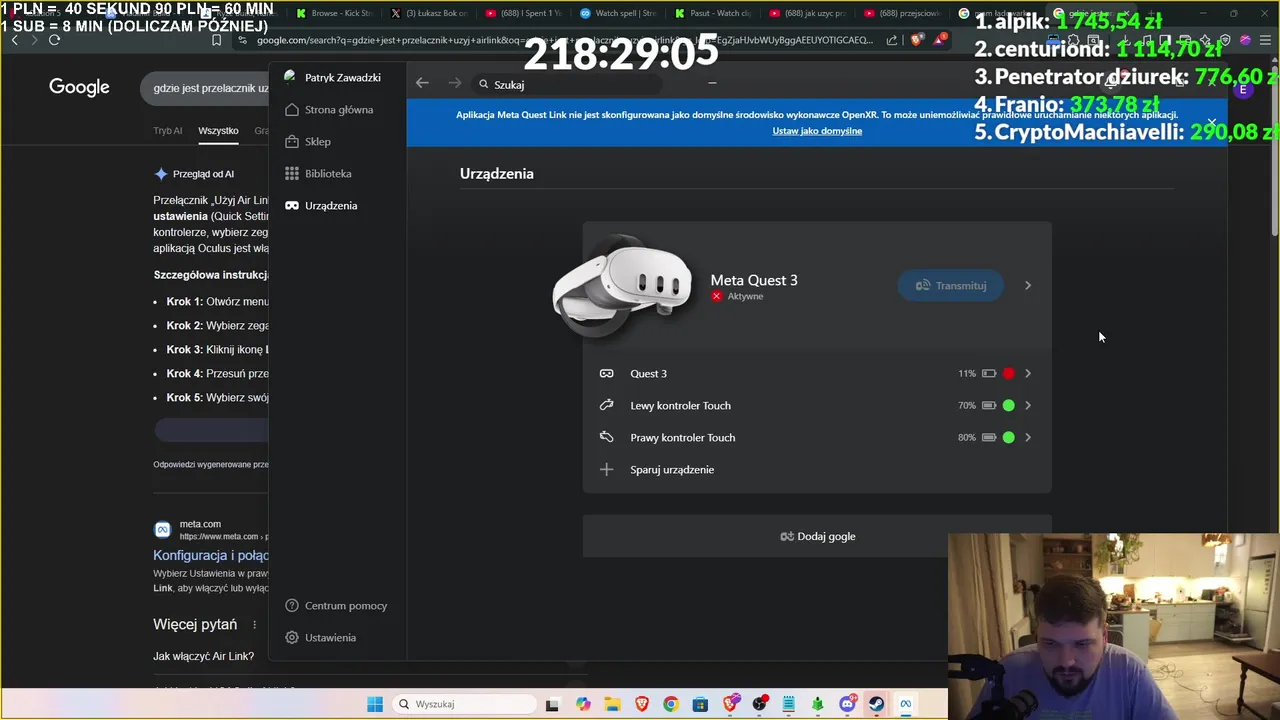This screenshot has width=1280, height=720.
Task: Open Notepad from the taskbar
Action: point(788,704)
